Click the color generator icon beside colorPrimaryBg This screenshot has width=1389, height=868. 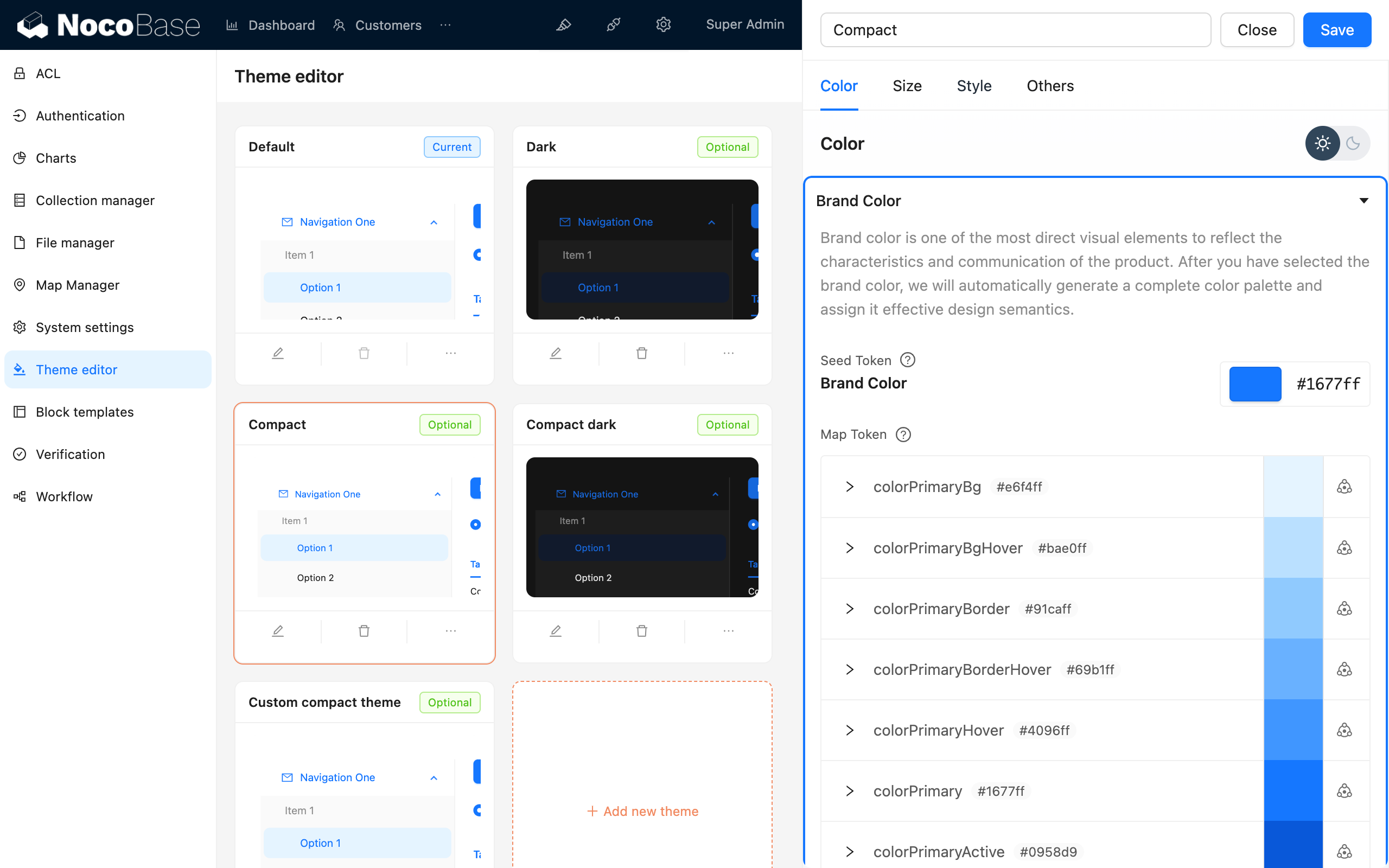tap(1345, 487)
